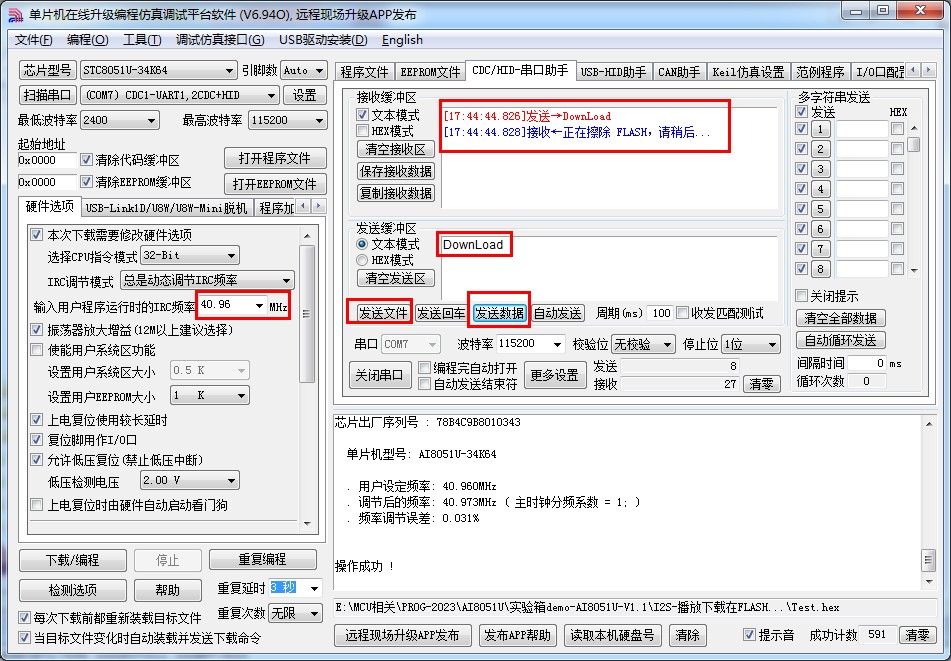
Task: Expand the chip model STC8051U-34K64 dropdown
Action: click(229, 70)
